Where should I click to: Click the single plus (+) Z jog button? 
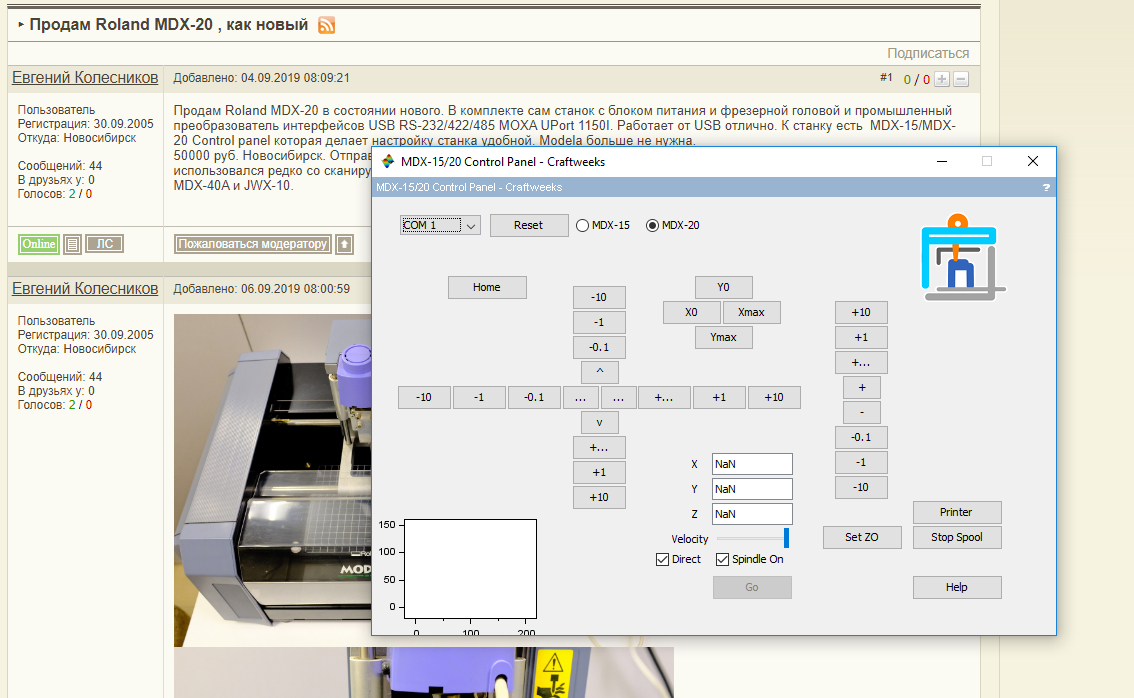(862, 388)
